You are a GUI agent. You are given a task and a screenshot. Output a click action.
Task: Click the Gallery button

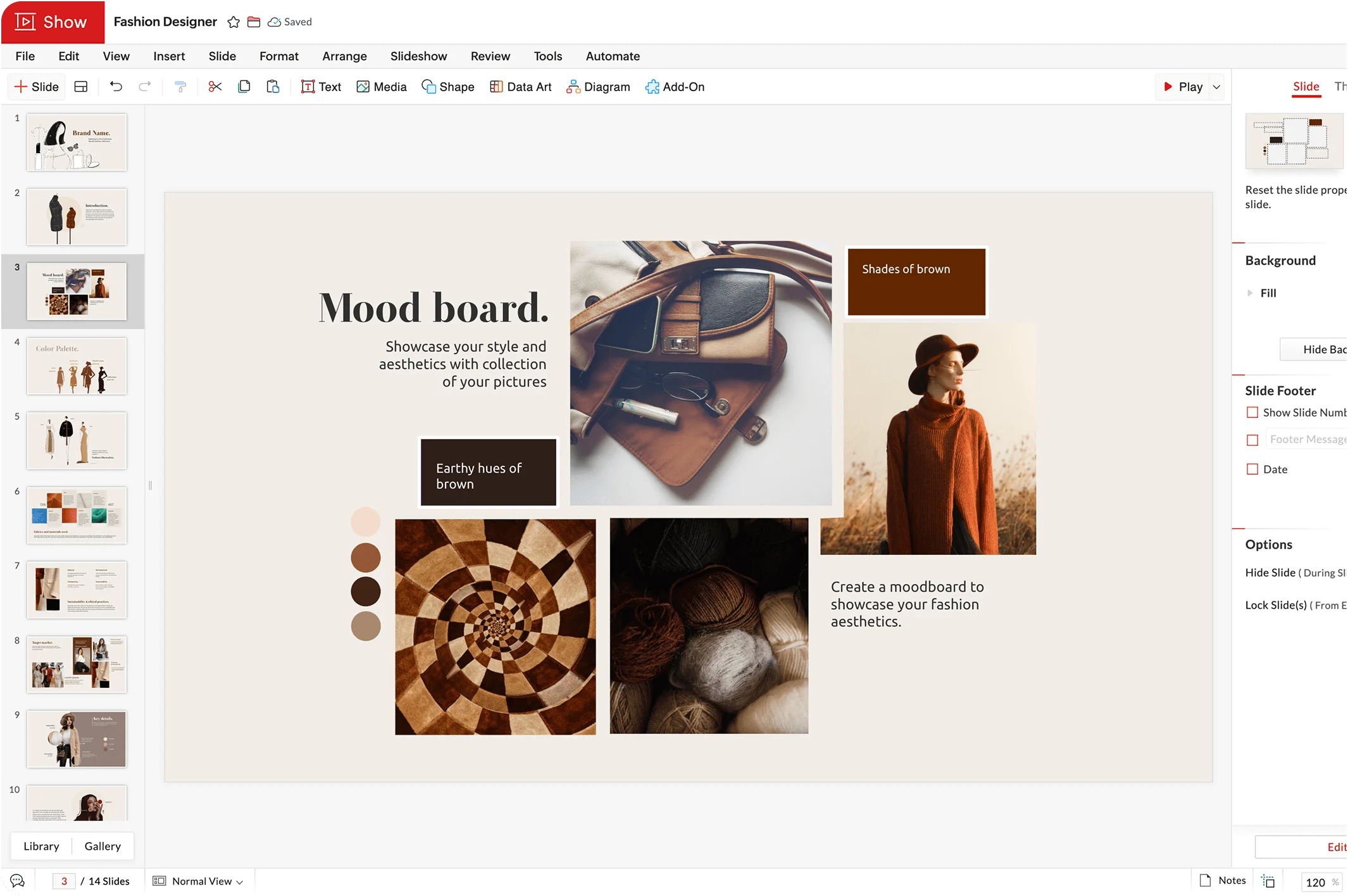103,846
